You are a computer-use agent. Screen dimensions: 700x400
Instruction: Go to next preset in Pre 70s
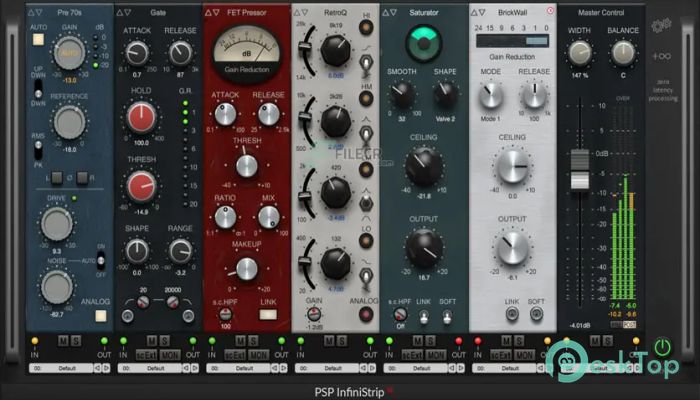(106, 368)
